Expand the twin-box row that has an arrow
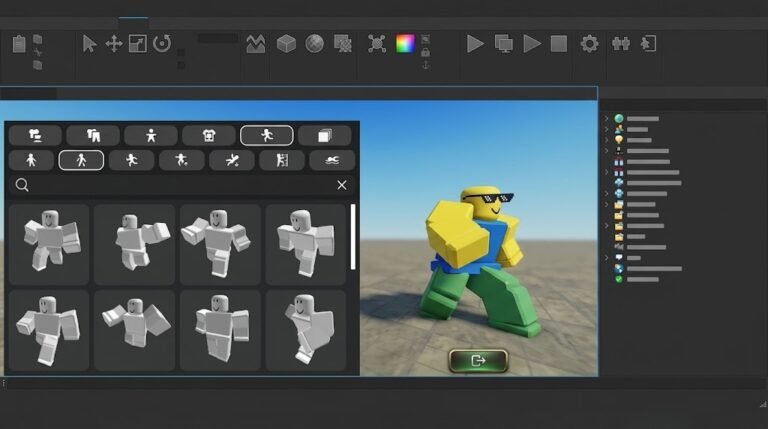768x429 pixels. click(606, 172)
